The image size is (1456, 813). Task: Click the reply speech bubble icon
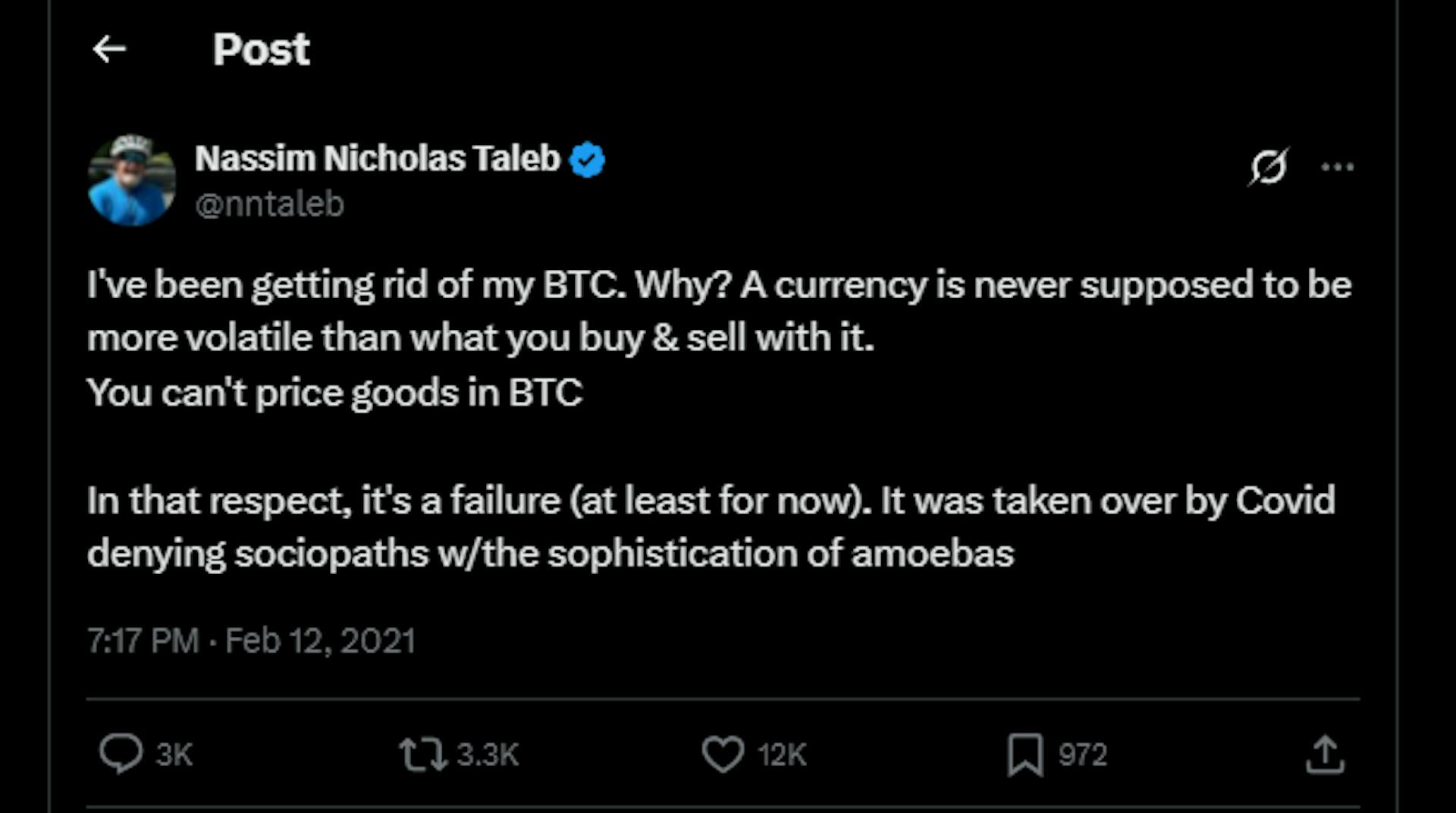pos(121,754)
